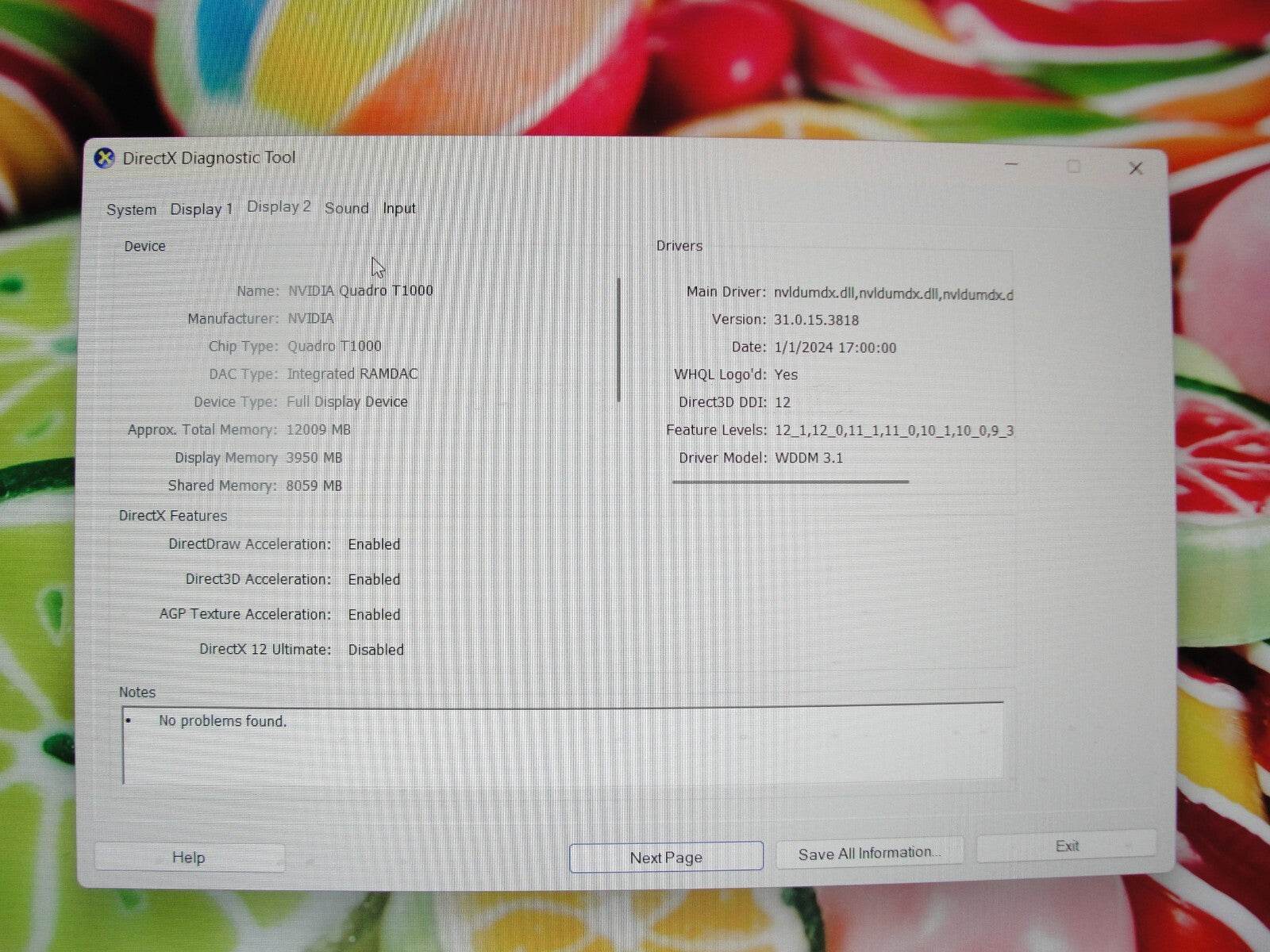Screen dimensions: 1270x952
Task: Click Save All Information
Action: [x=869, y=852]
